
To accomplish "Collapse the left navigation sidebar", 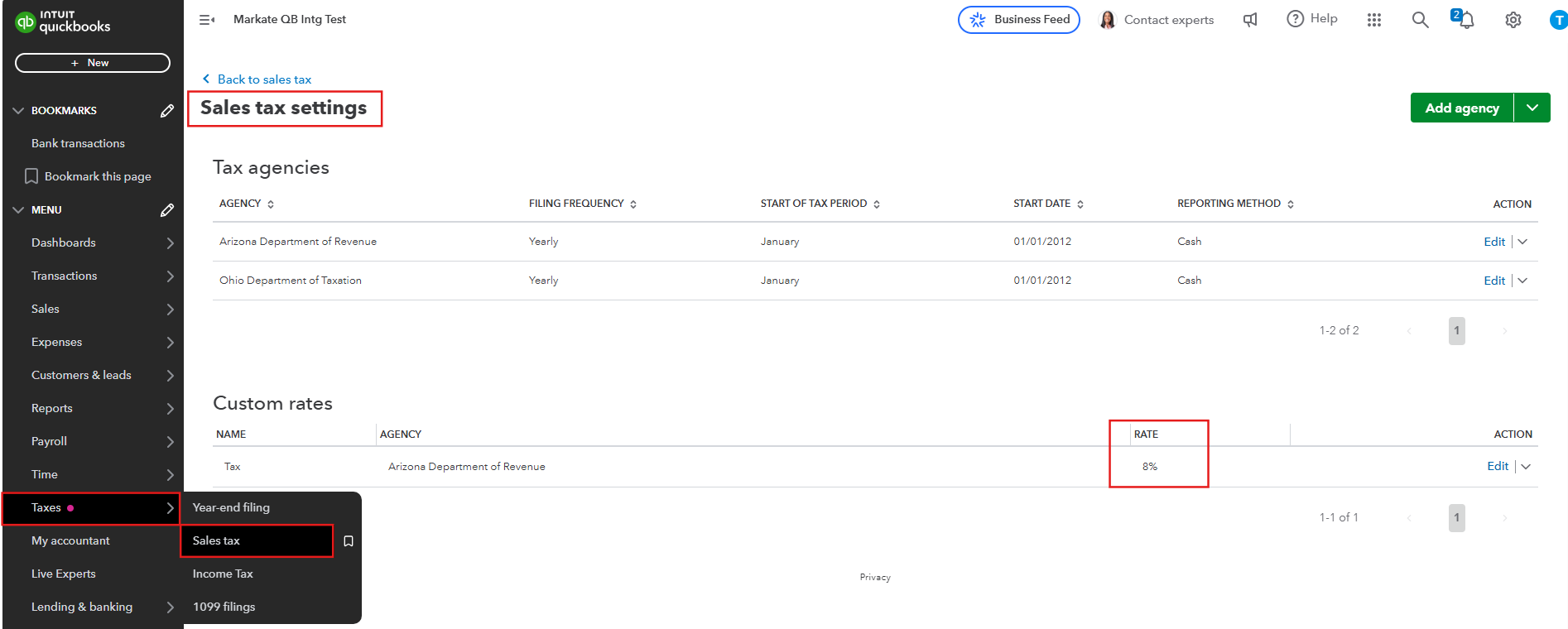I will coord(207,20).
